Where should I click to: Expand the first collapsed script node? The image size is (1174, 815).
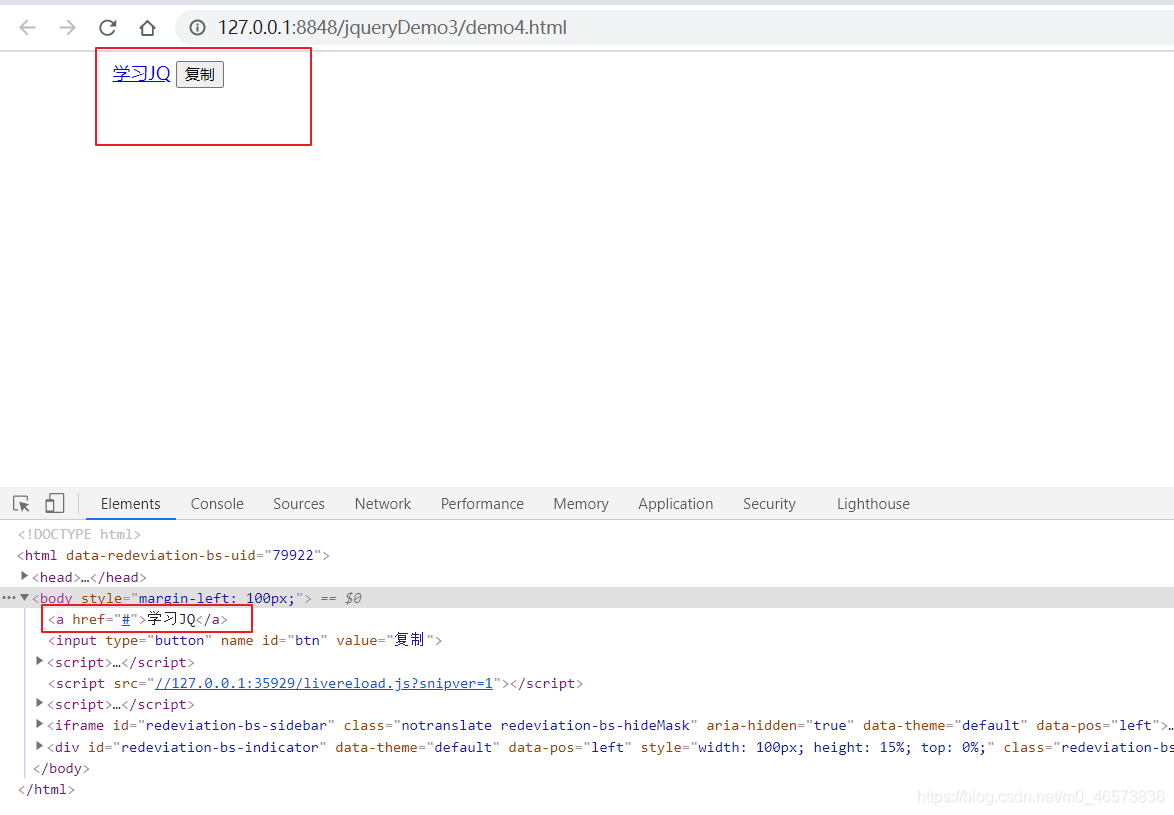[x=40, y=662]
